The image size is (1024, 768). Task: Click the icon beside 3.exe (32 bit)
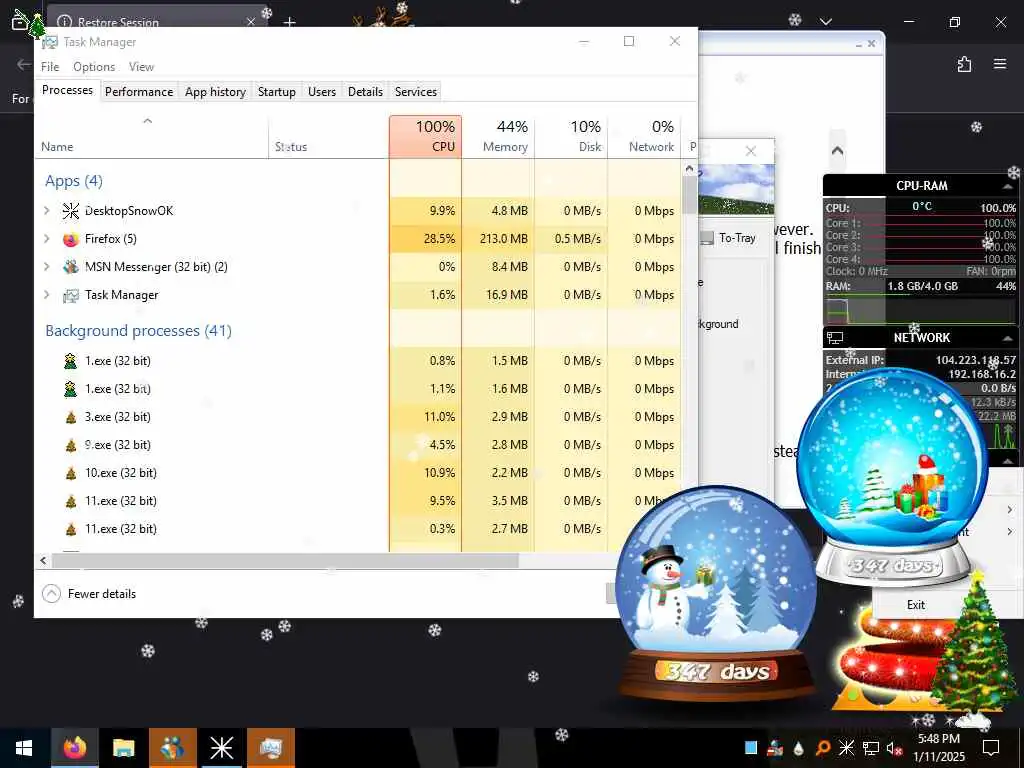click(x=71, y=417)
